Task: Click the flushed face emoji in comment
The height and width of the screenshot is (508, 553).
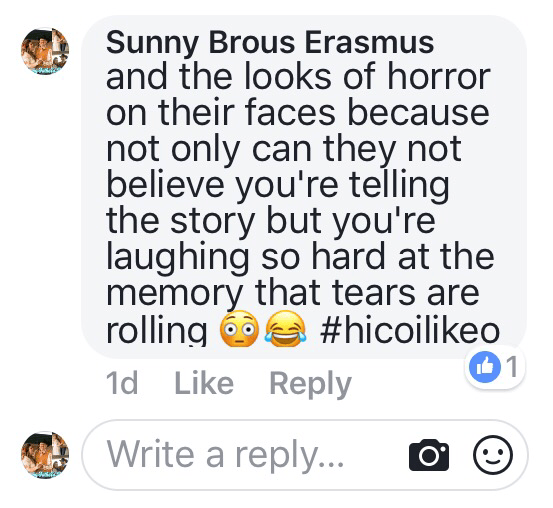Action: tap(239, 328)
